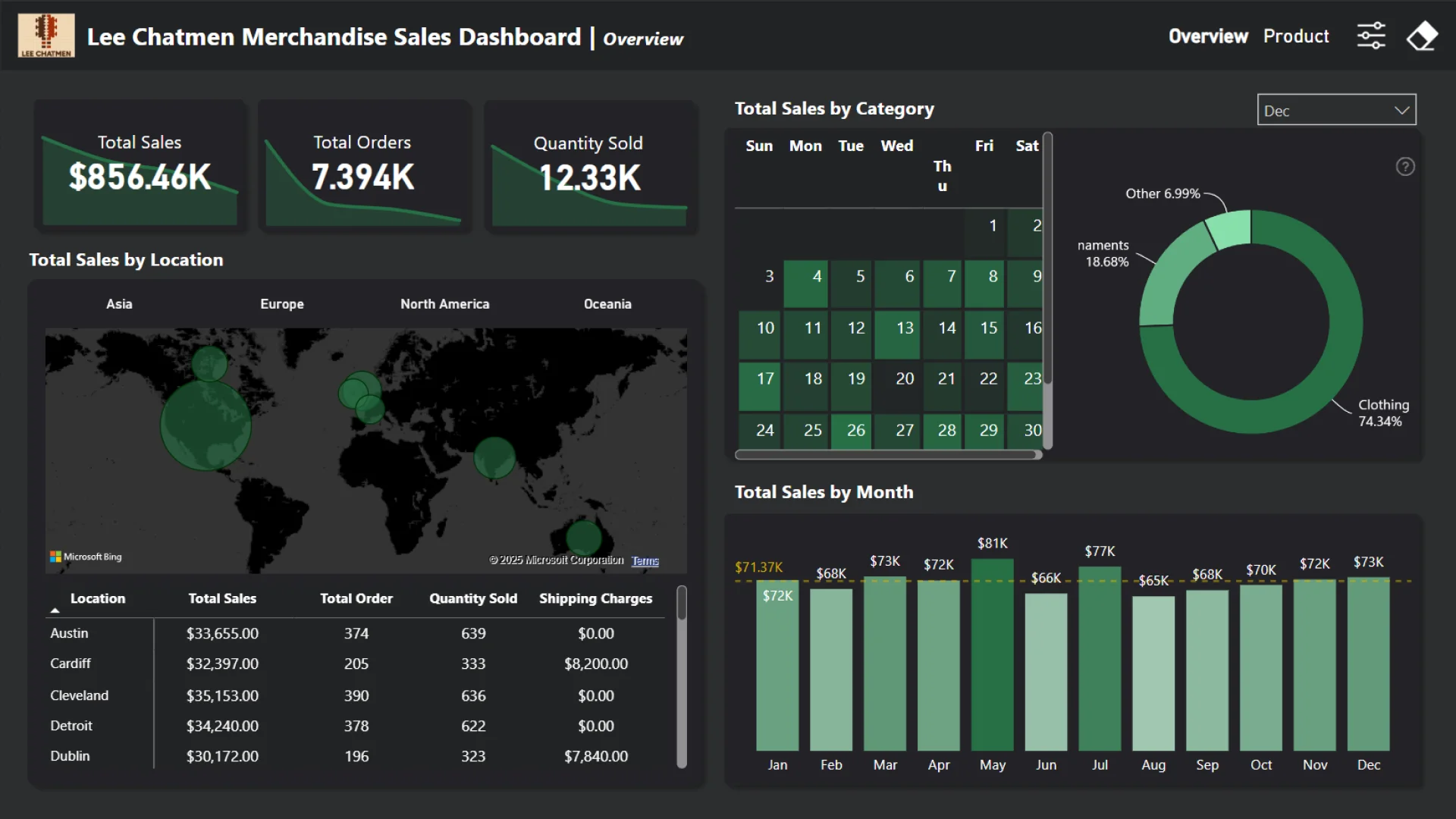
Task: Select the Aug bar in monthly chart
Action: tap(1153, 673)
